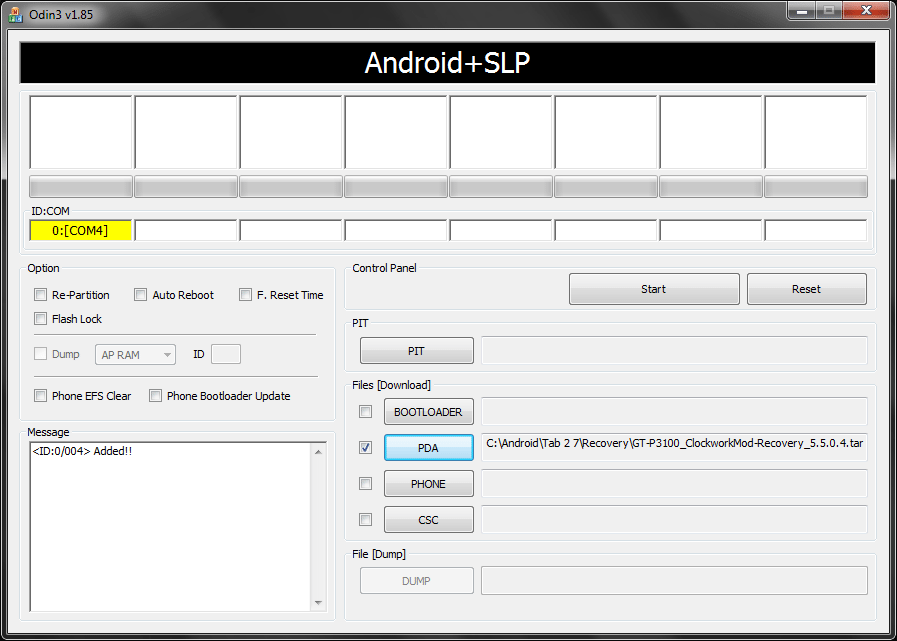The image size is (897, 641).
Task: Click the File Dump path field
Action: pyautogui.click(x=674, y=580)
